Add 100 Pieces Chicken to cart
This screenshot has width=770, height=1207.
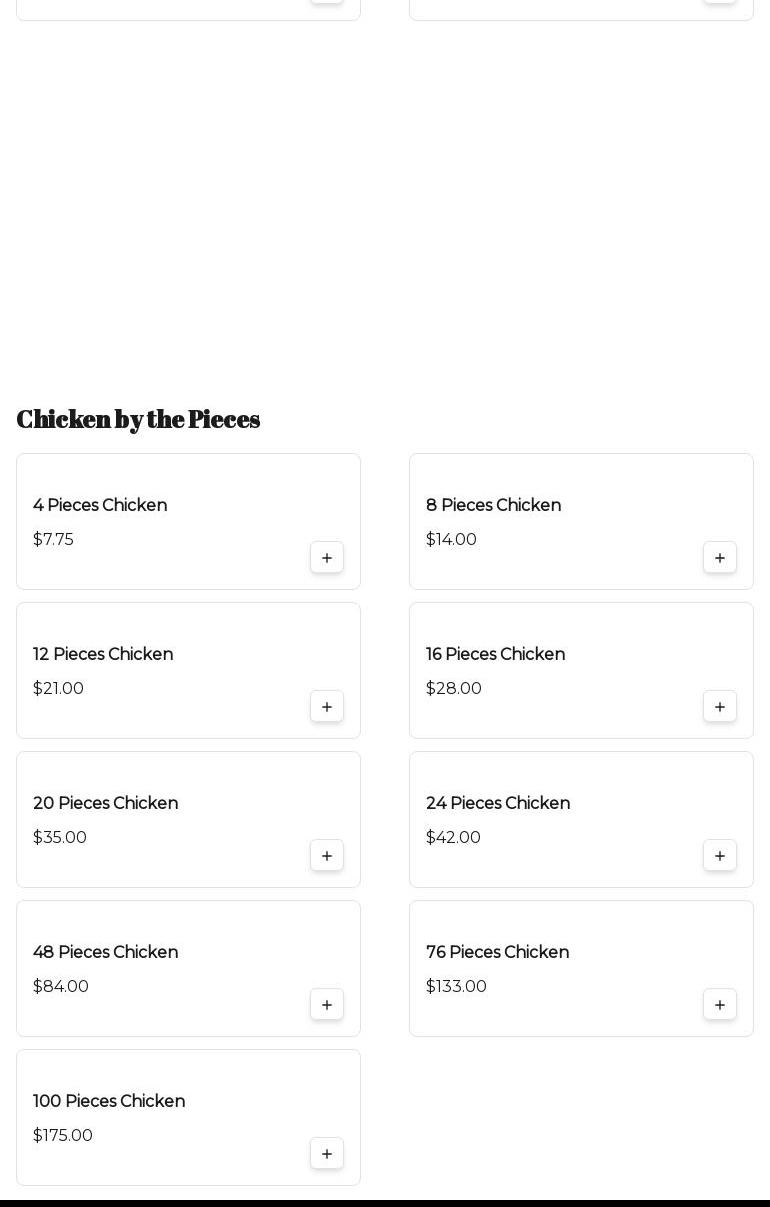coord(327,1154)
